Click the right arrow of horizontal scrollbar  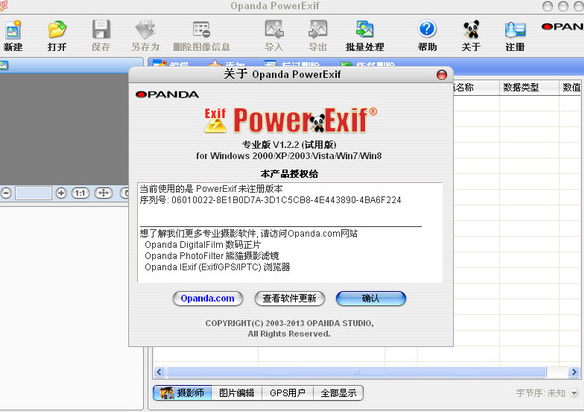tap(574, 372)
